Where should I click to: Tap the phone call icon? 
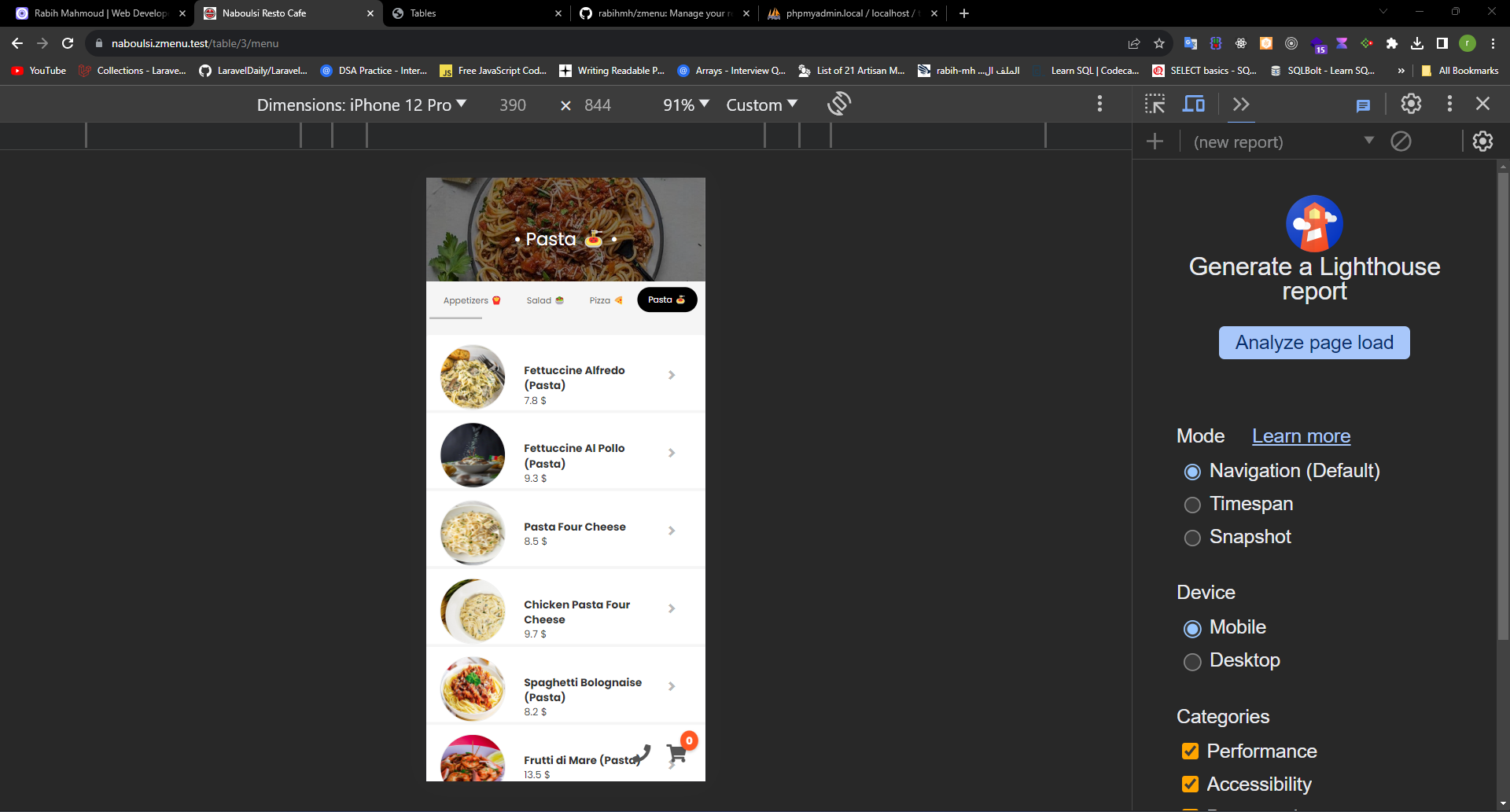point(642,755)
